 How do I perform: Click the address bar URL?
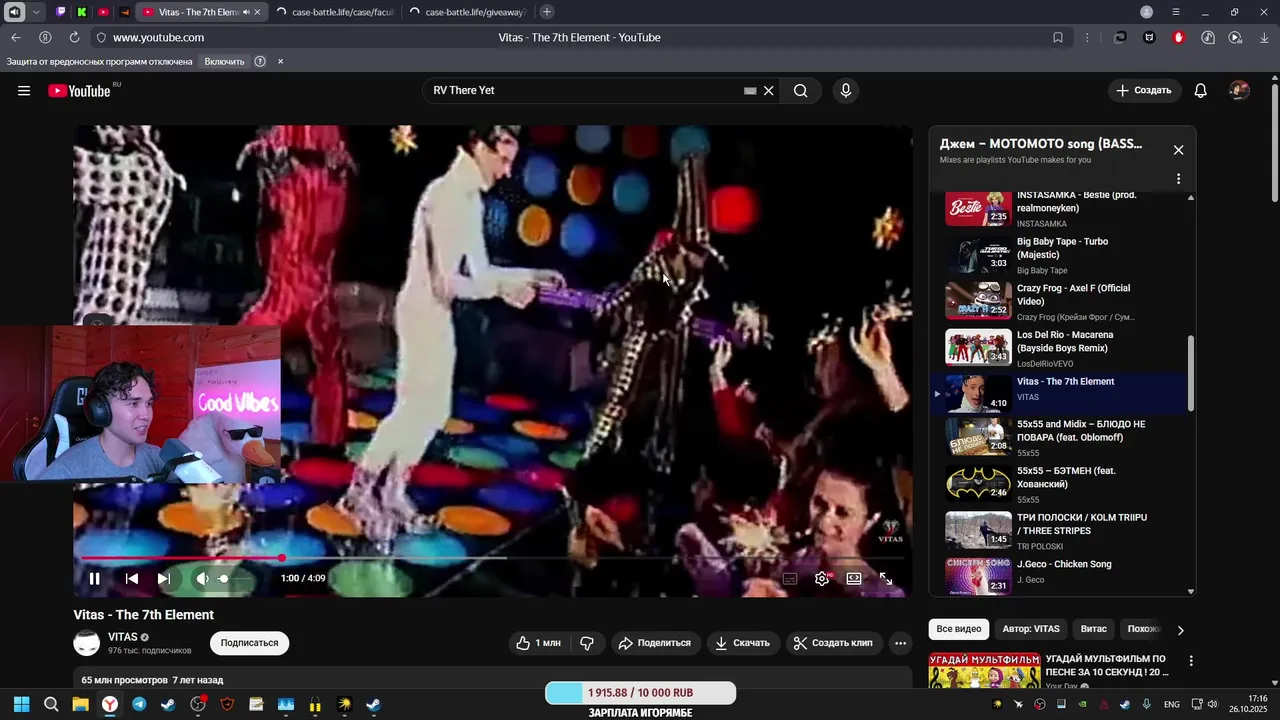click(158, 37)
